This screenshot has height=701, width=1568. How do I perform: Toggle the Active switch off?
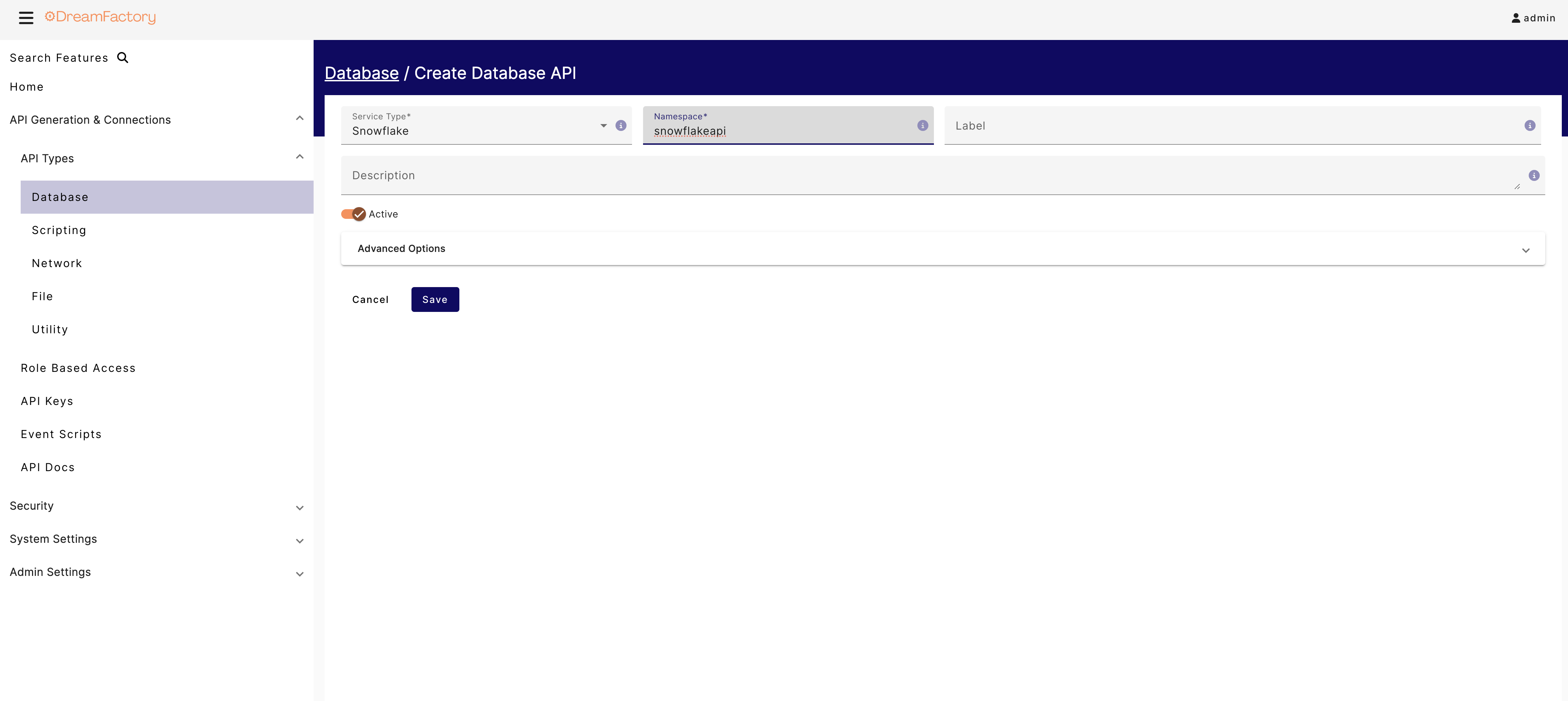click(353, 214)
